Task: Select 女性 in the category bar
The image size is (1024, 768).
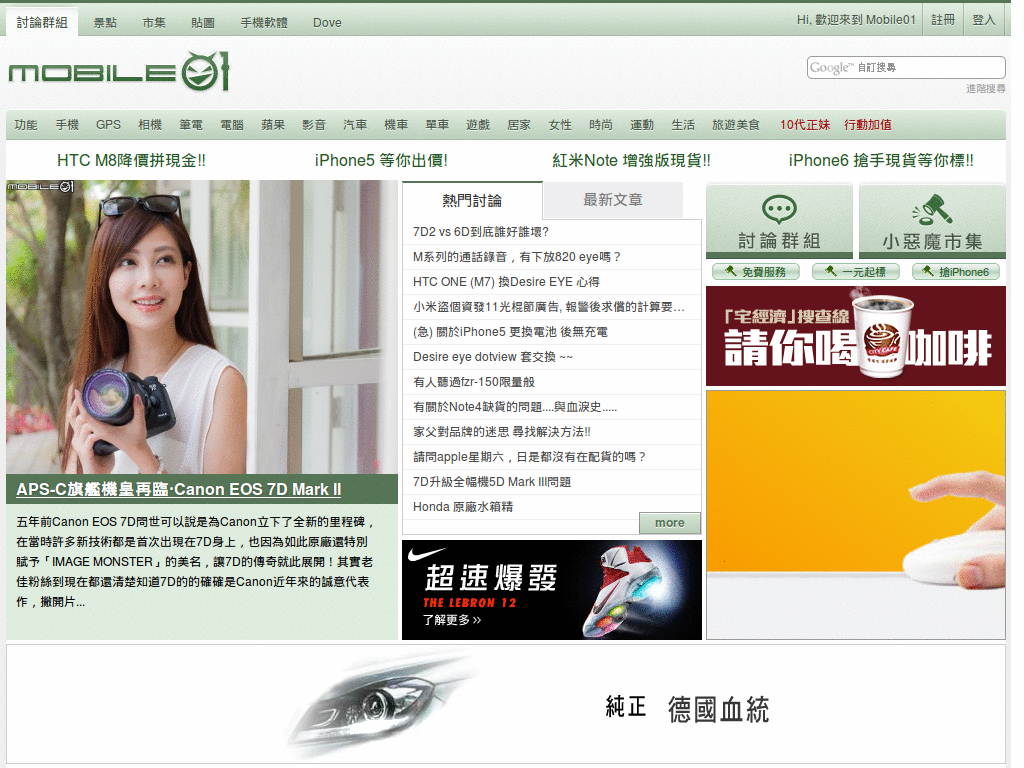Action: [560, 125]
